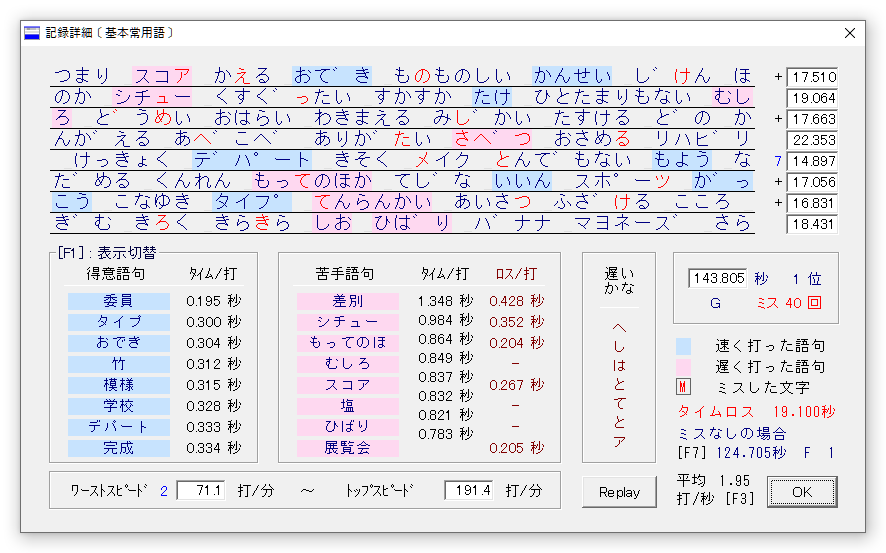Click the 得意語句 column header
Viewport: 886px width, 553px height.
116,274
